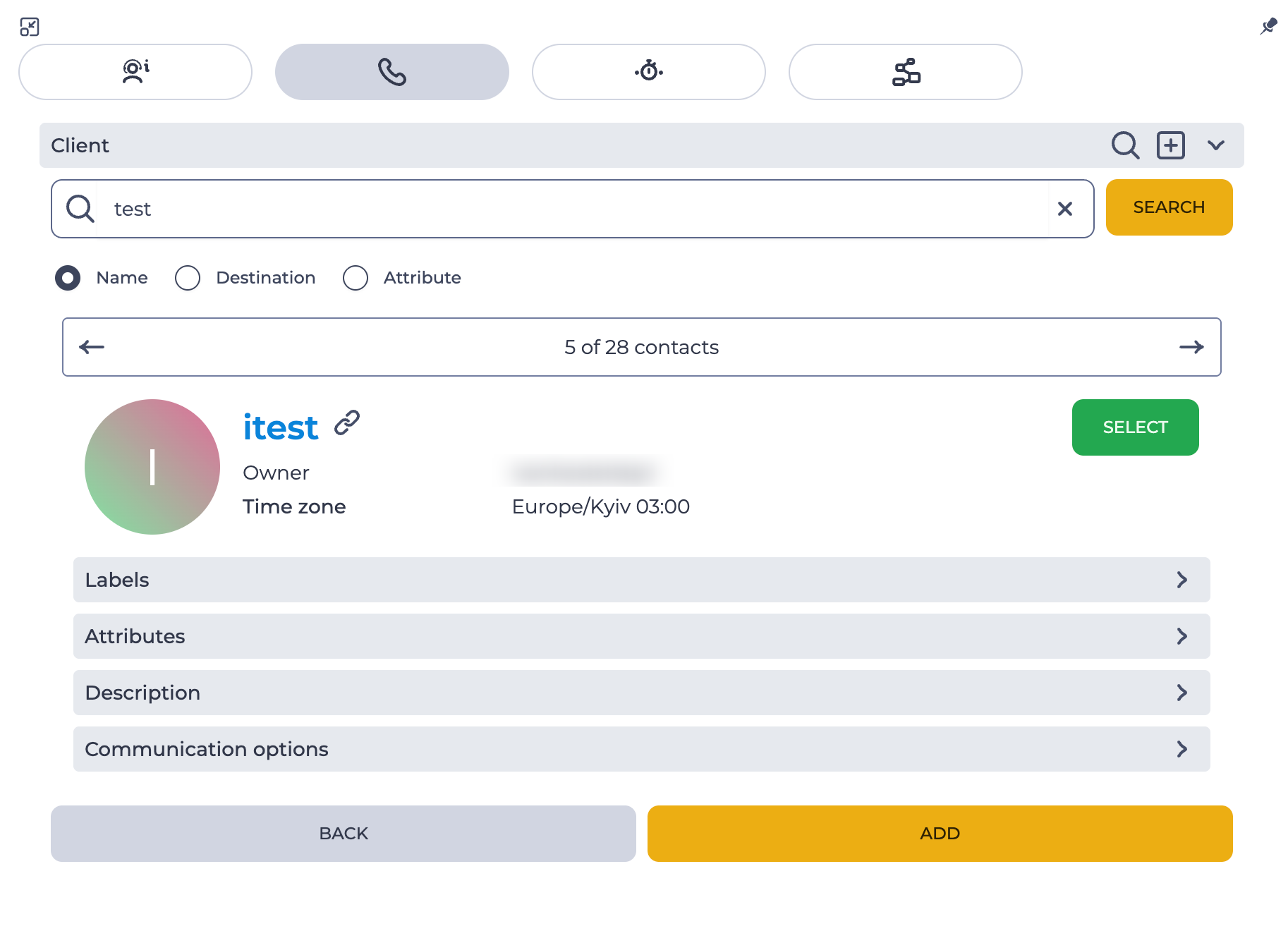
Task: Click the search field containing test
Action: (x=573, y=209)
